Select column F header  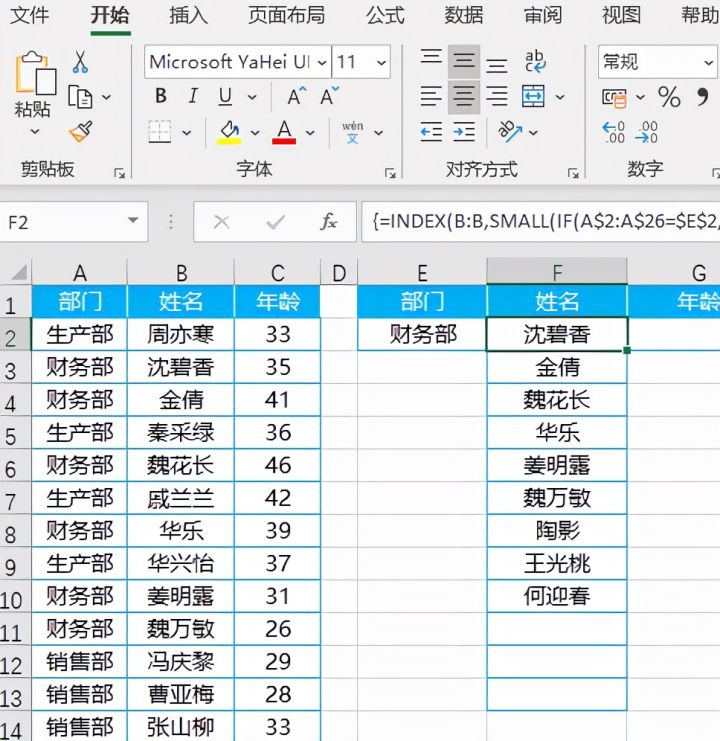click(x=557, y=272)
